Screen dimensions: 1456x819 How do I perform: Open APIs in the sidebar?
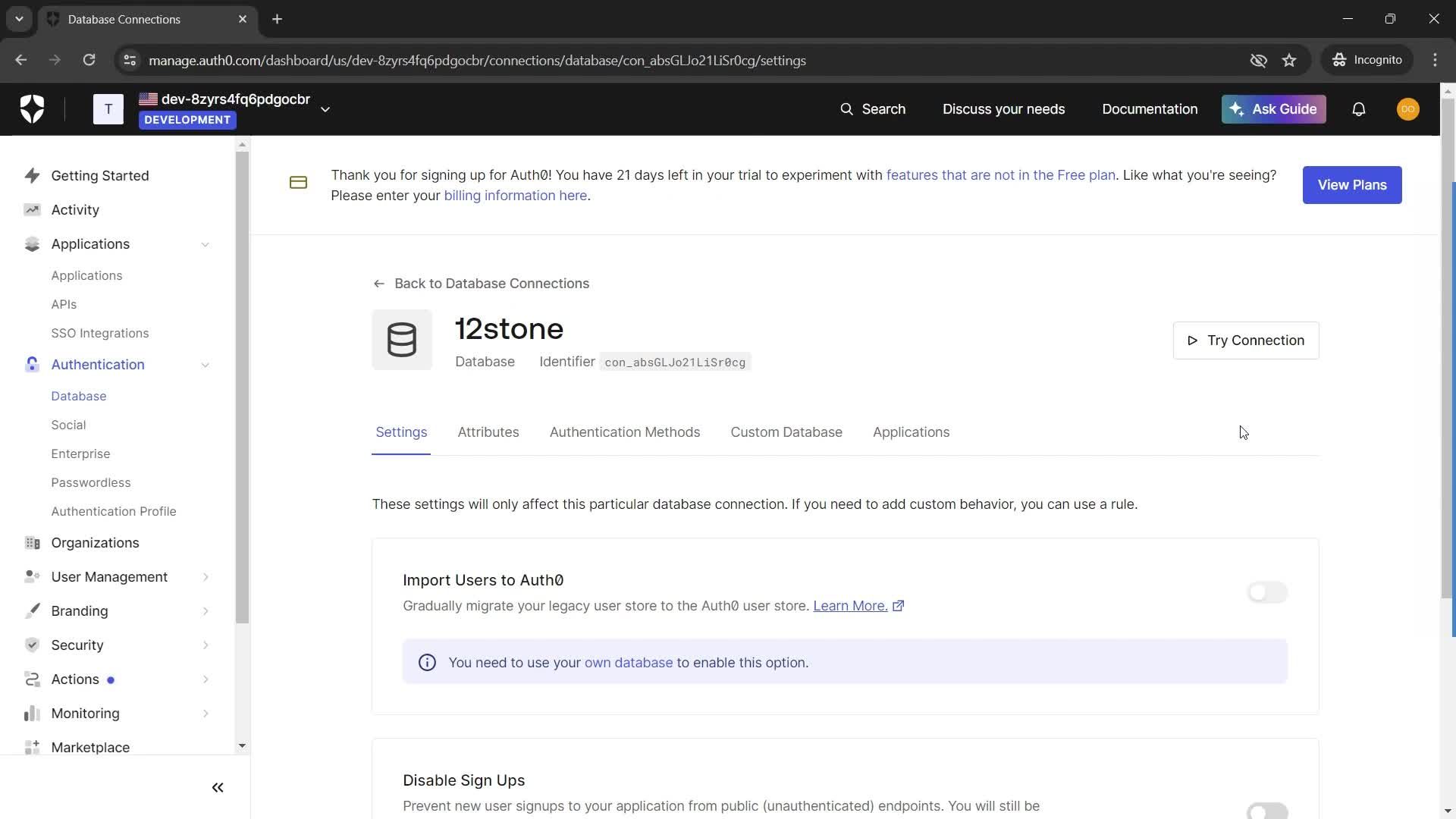(x=64, y=305)
